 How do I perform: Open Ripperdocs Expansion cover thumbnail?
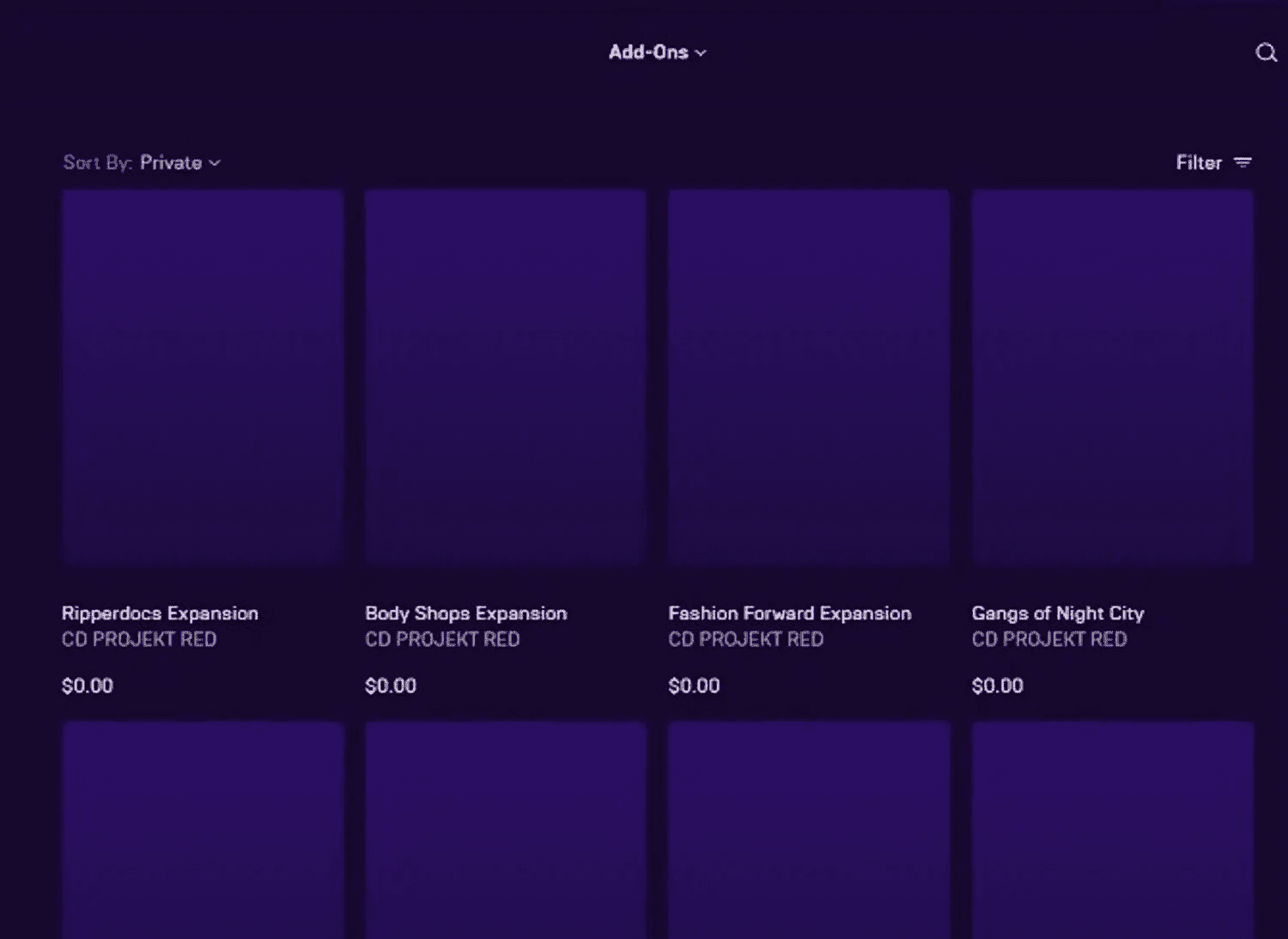pyautogui.click(x=203, y=377)
